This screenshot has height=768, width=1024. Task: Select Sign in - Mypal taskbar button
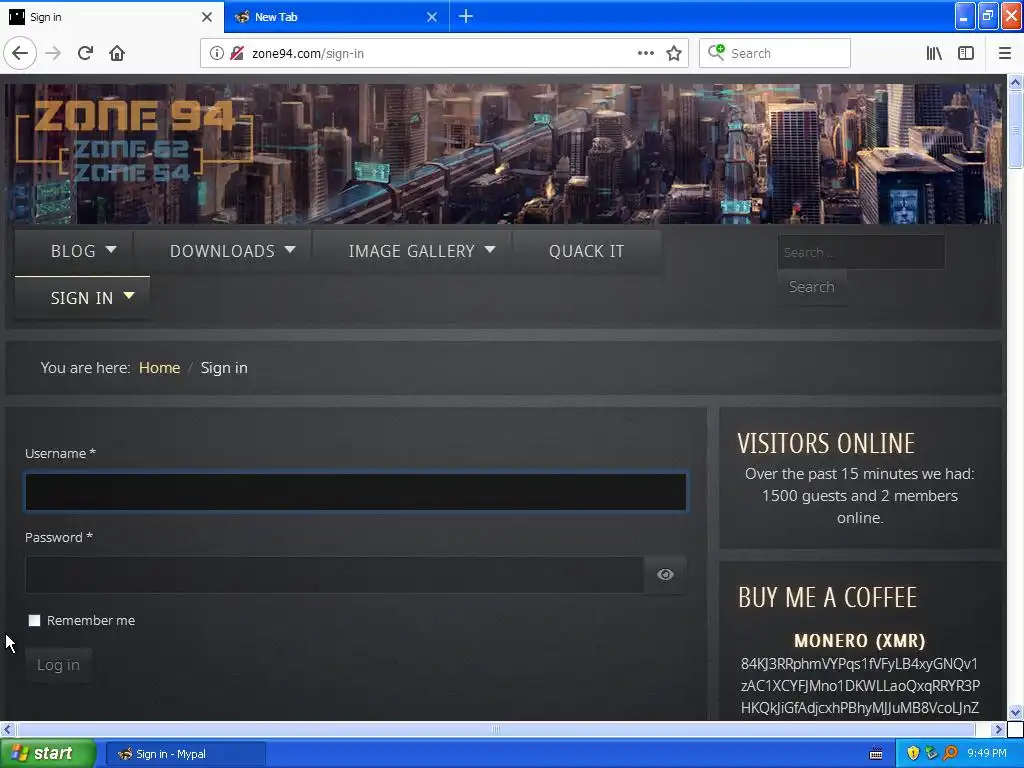click(185, 754)
